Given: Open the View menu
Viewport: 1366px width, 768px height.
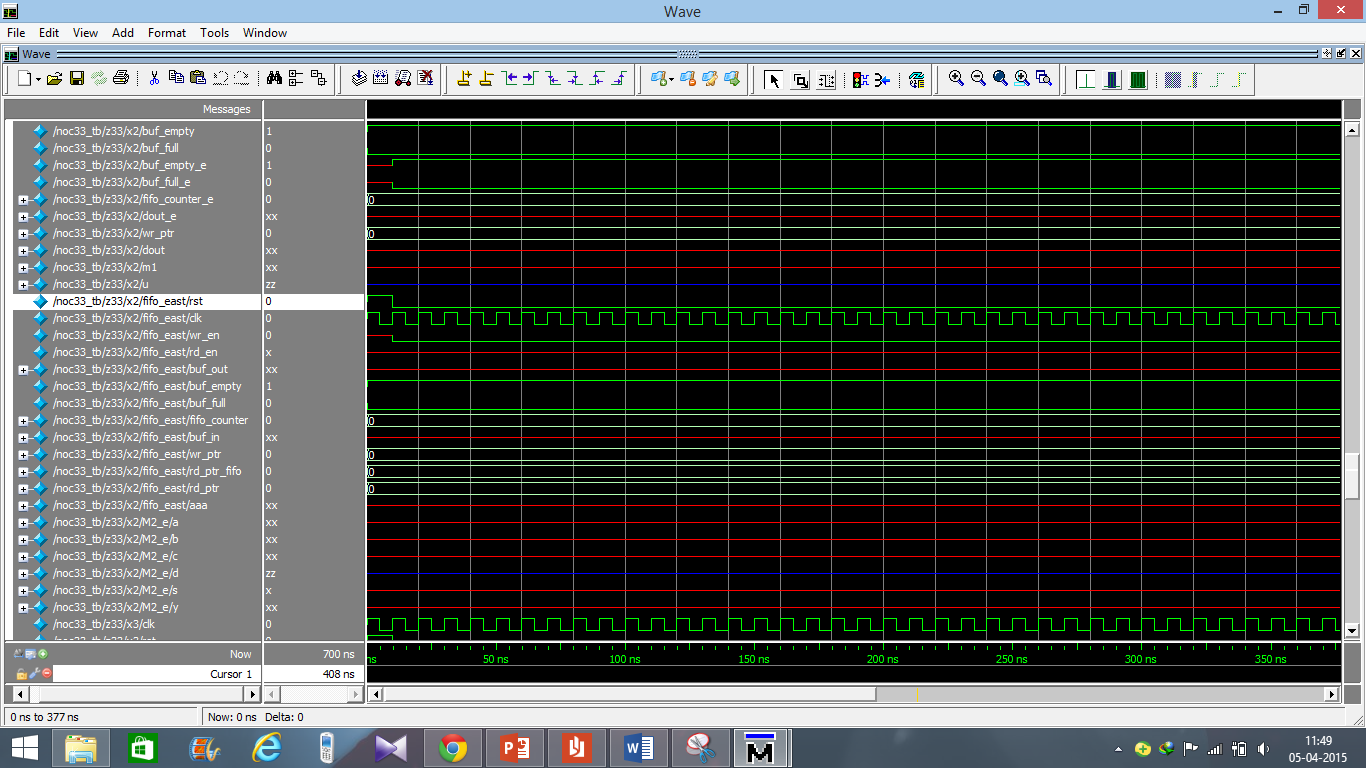Looking at the screenshot, I should pos(86,33).
